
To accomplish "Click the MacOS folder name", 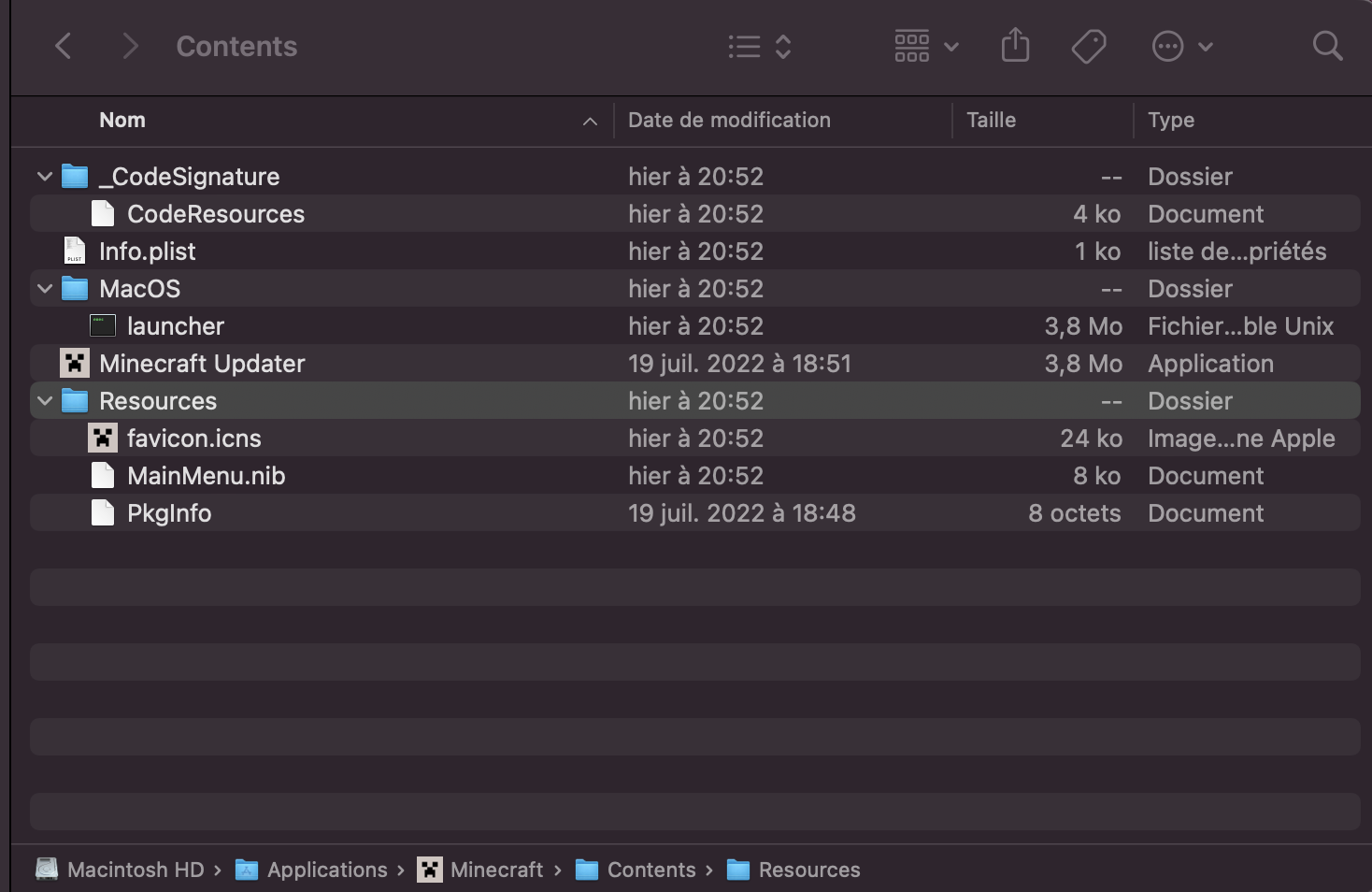I will tap(140, 288).
